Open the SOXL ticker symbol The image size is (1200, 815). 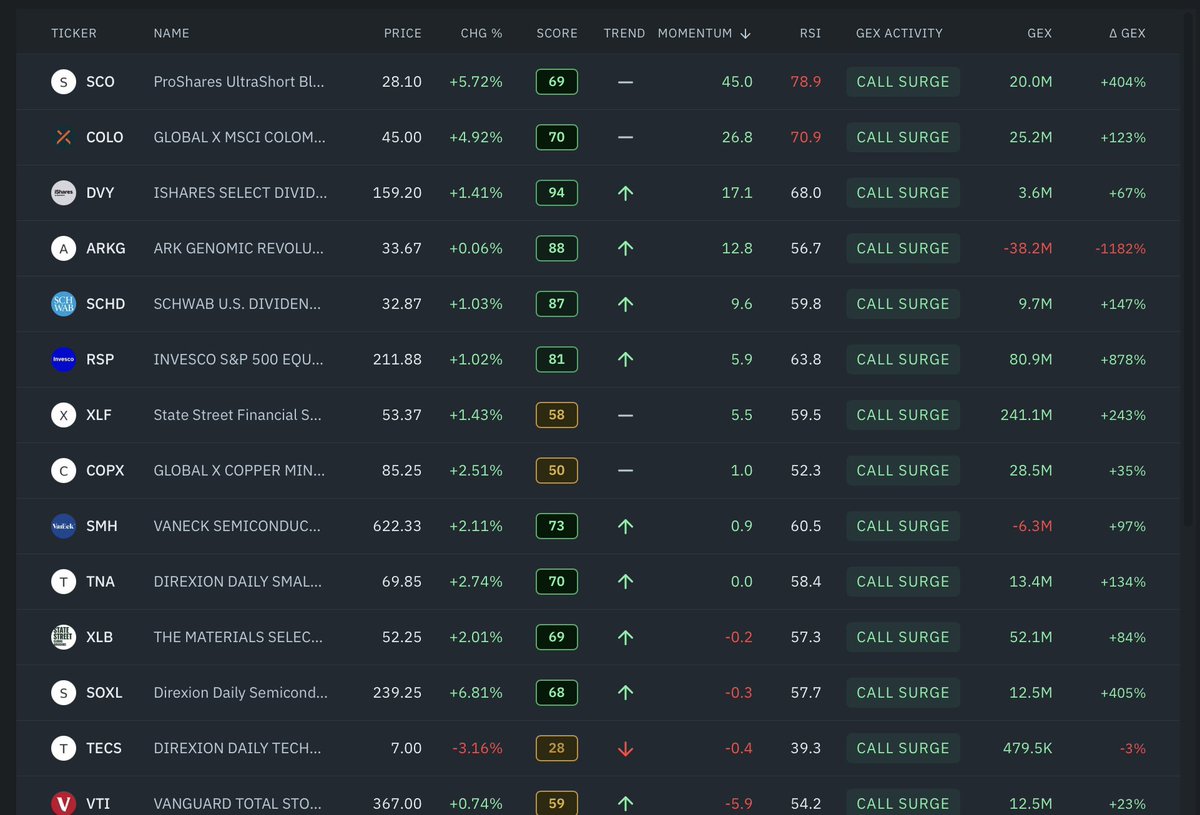coord(104,692)
